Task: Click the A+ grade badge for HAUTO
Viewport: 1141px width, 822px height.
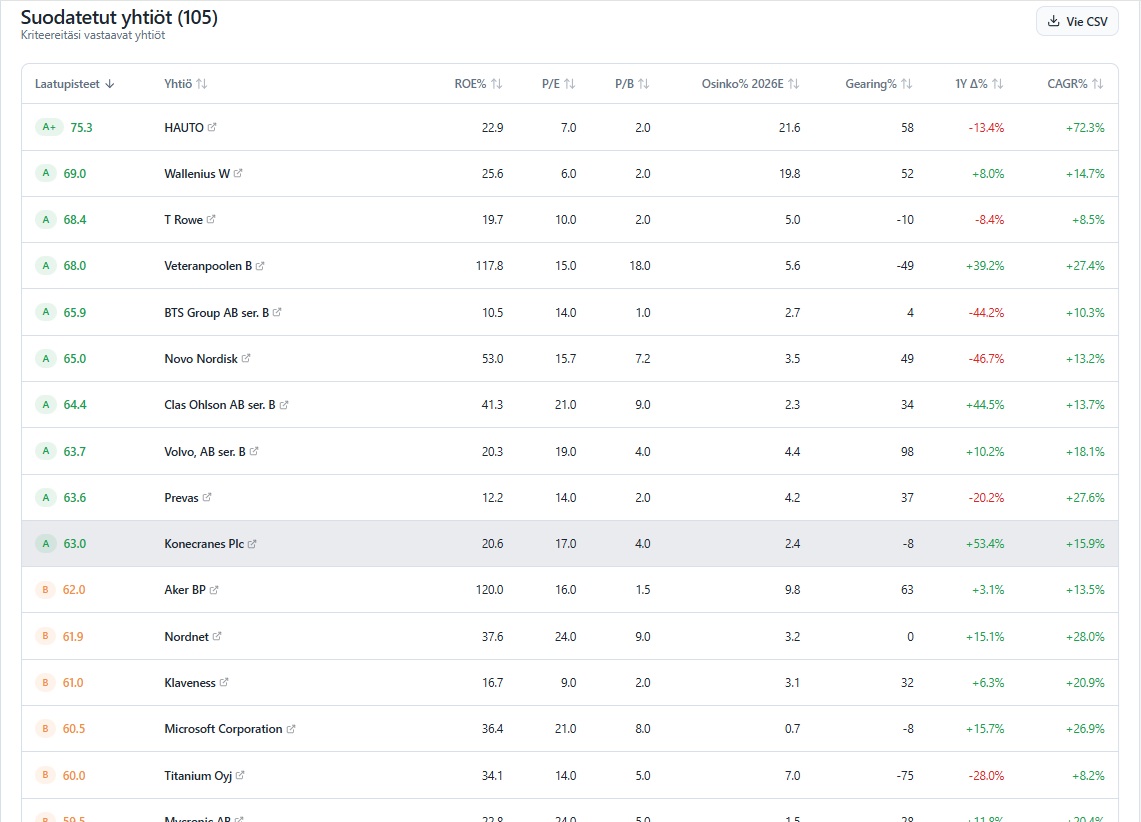Action: point(48,128)
